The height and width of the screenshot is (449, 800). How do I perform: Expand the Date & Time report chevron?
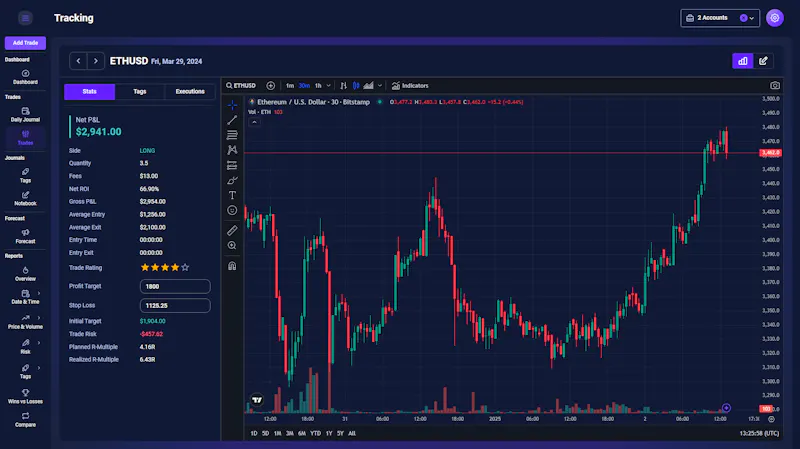coord(39,293)
